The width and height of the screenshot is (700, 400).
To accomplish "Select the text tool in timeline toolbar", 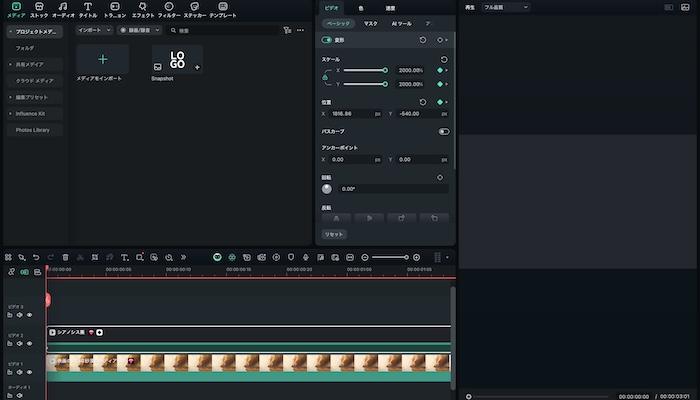I will (x=124, y=257).
